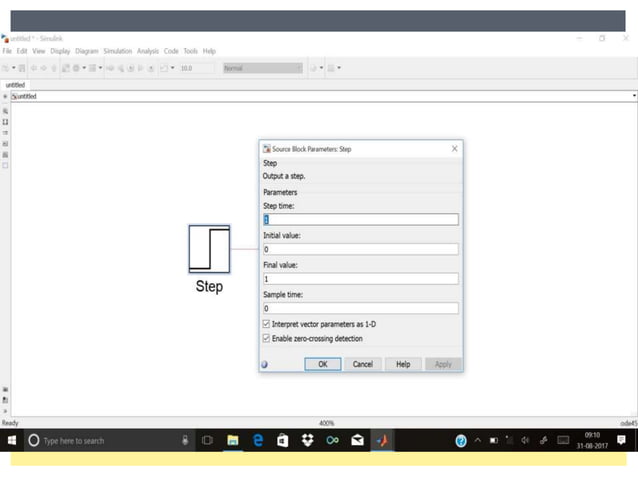638x478 pixels.
Task: Open the Windows Start menu
Action: [12, 441]
